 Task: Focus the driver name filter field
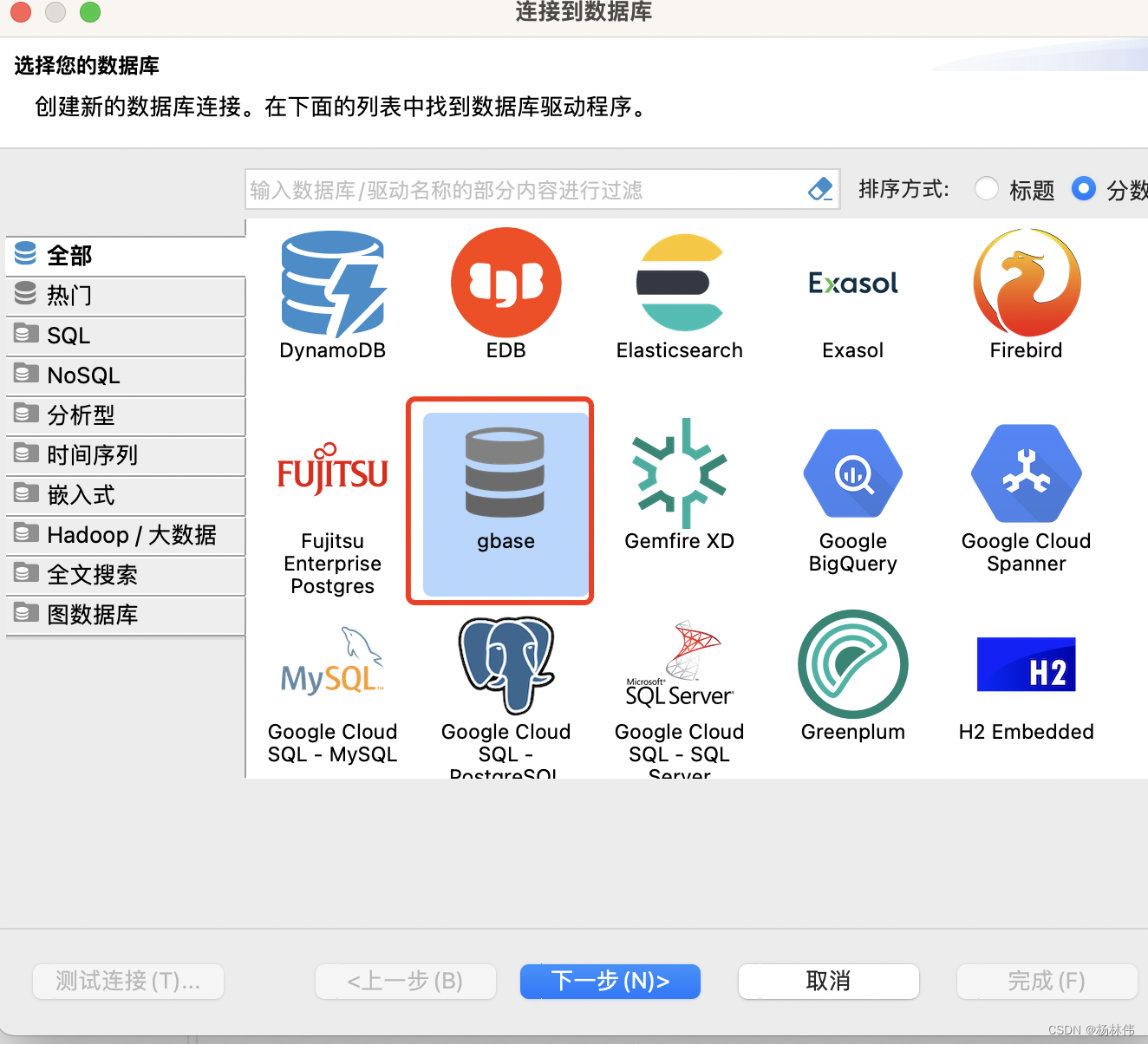[543, 189]
